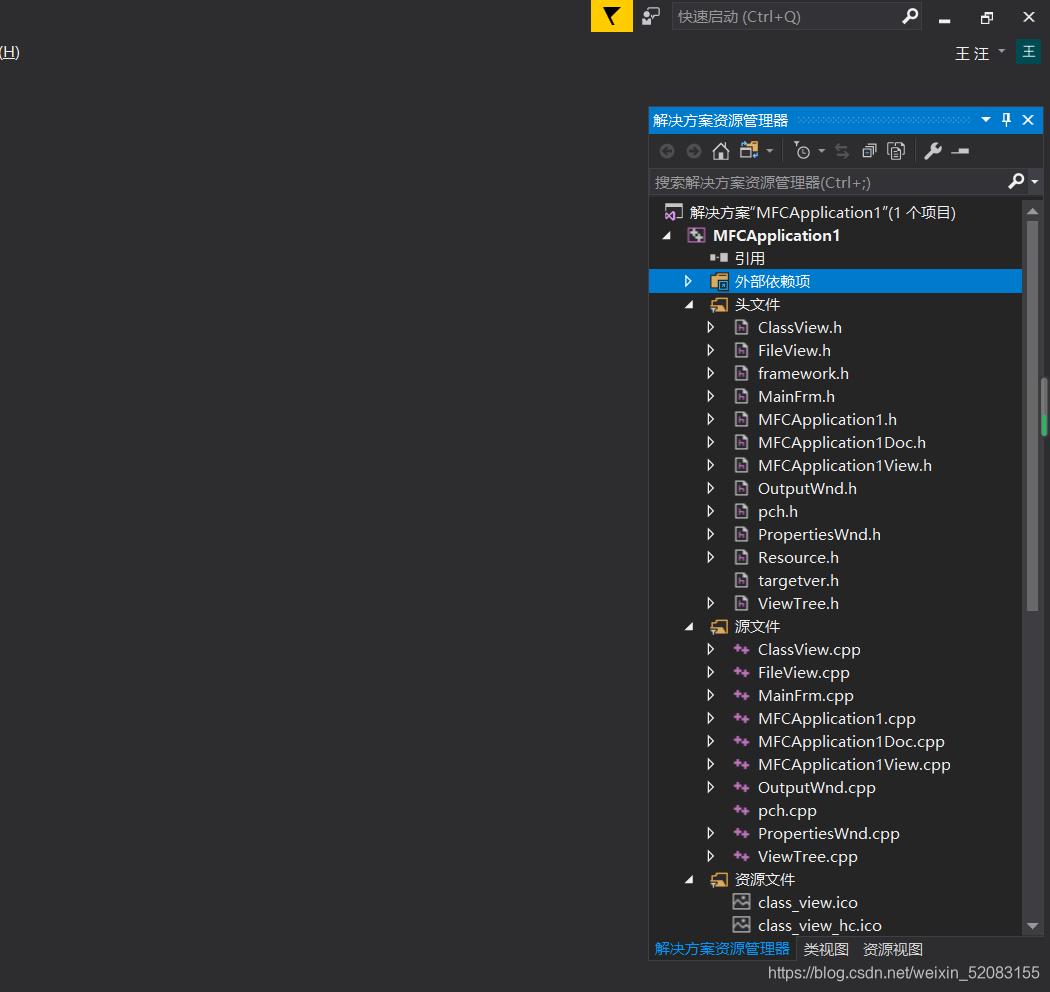The width and height of the screenshot is (1050, 992).
Task: Open the Pending Changes Filter dropdown arrow
Action: click(x=822, y=151)
